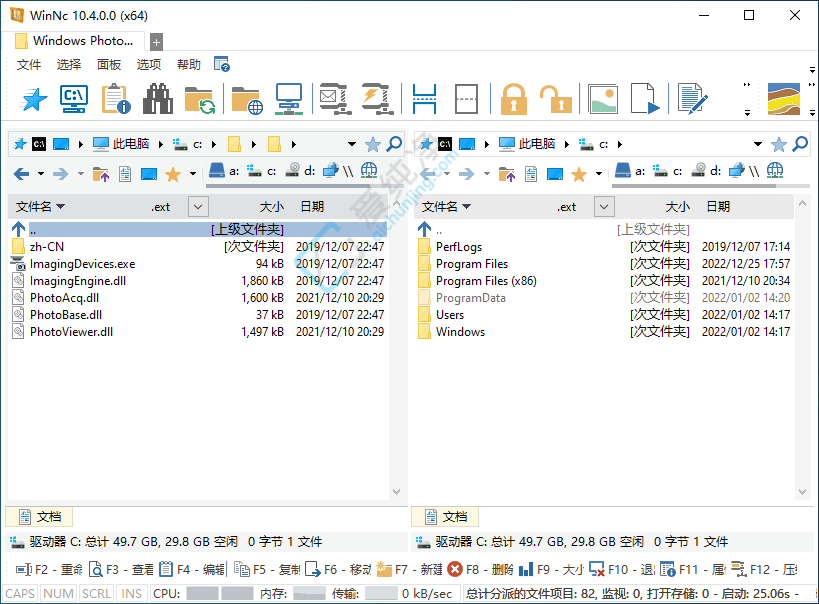Click the quick compress lightning icon
Image resolution: width=819 pixels, height=604 pixels.
click(378, 99)
